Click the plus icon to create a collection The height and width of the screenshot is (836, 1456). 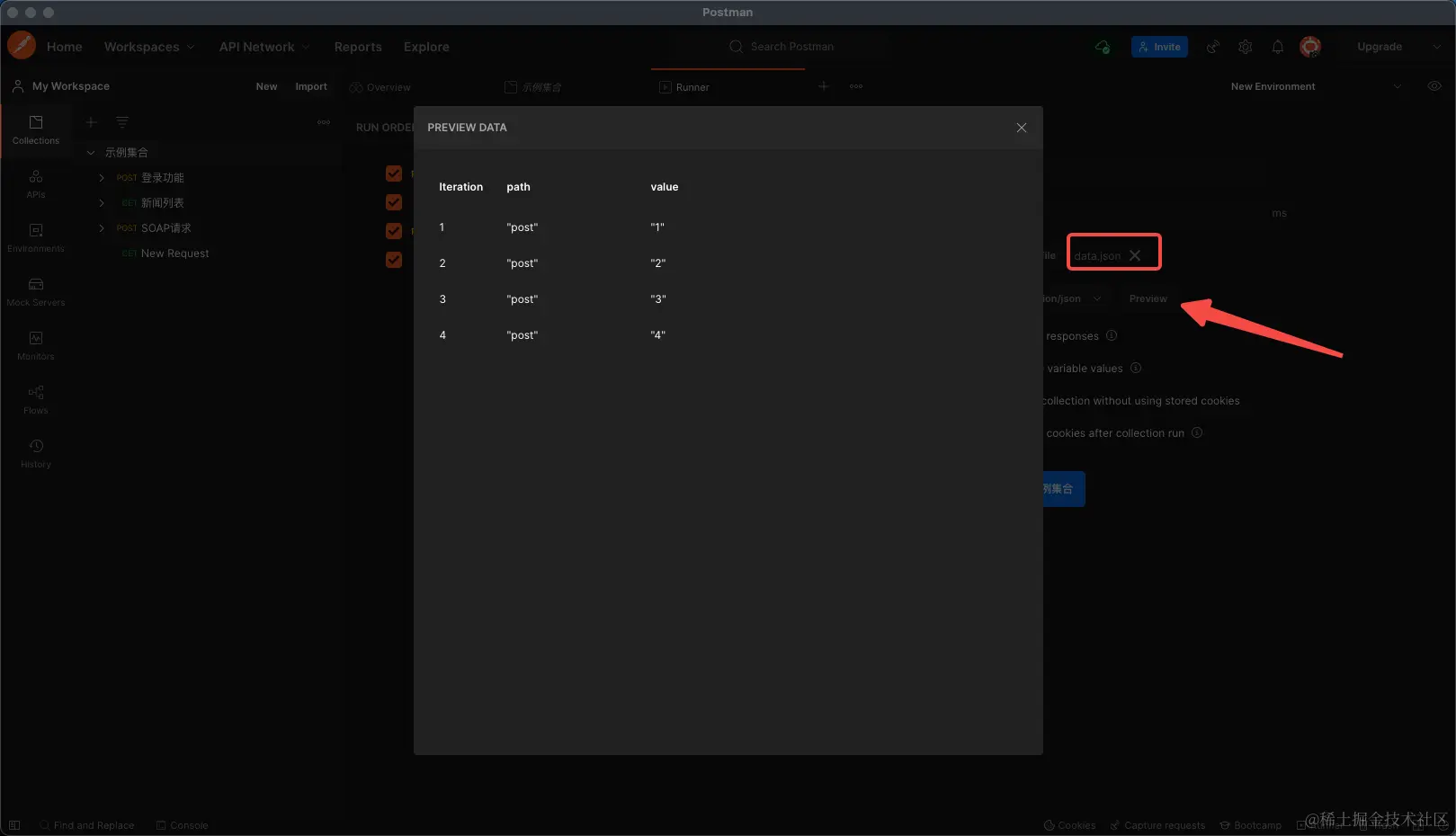91,122
